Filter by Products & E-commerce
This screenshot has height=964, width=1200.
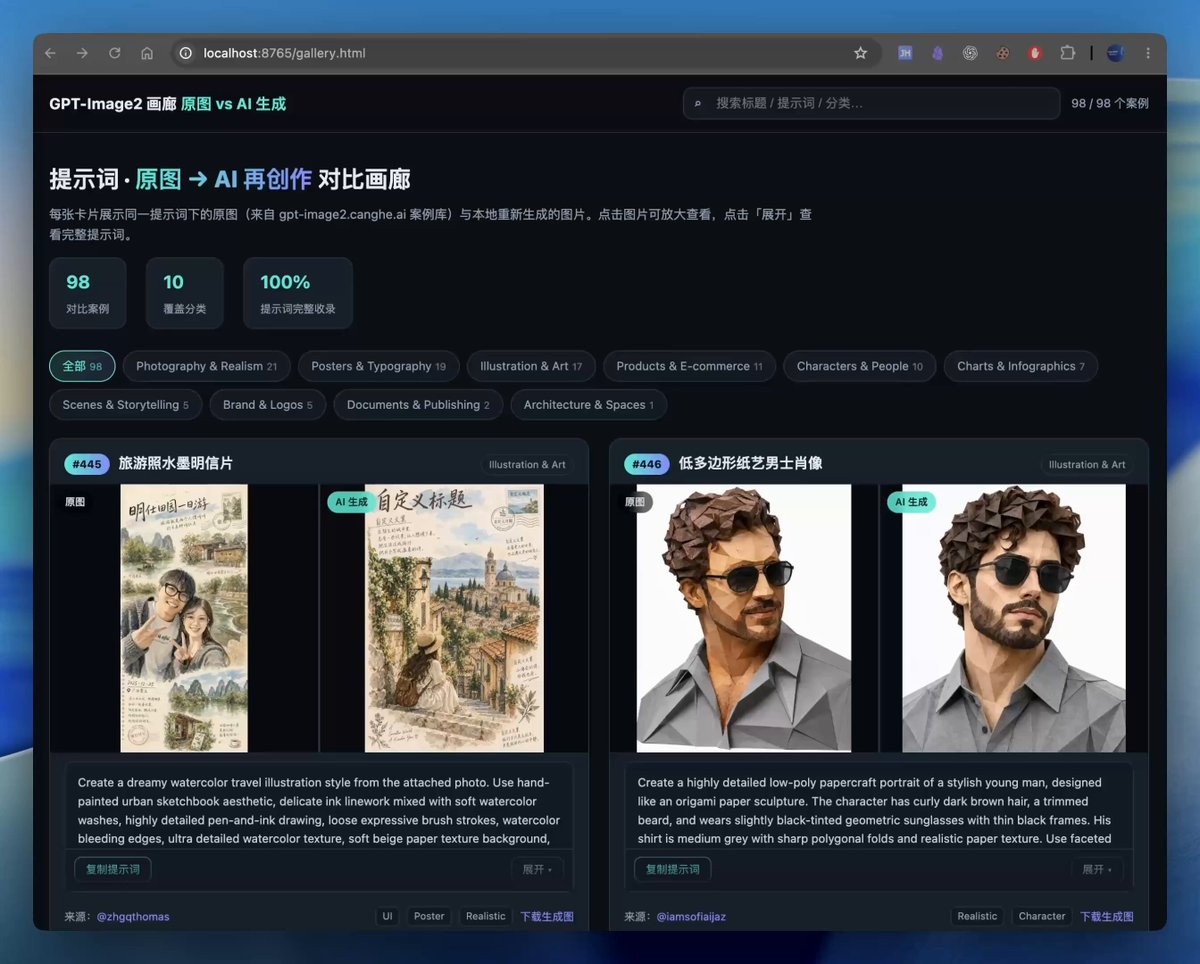(x=689, y=366)
